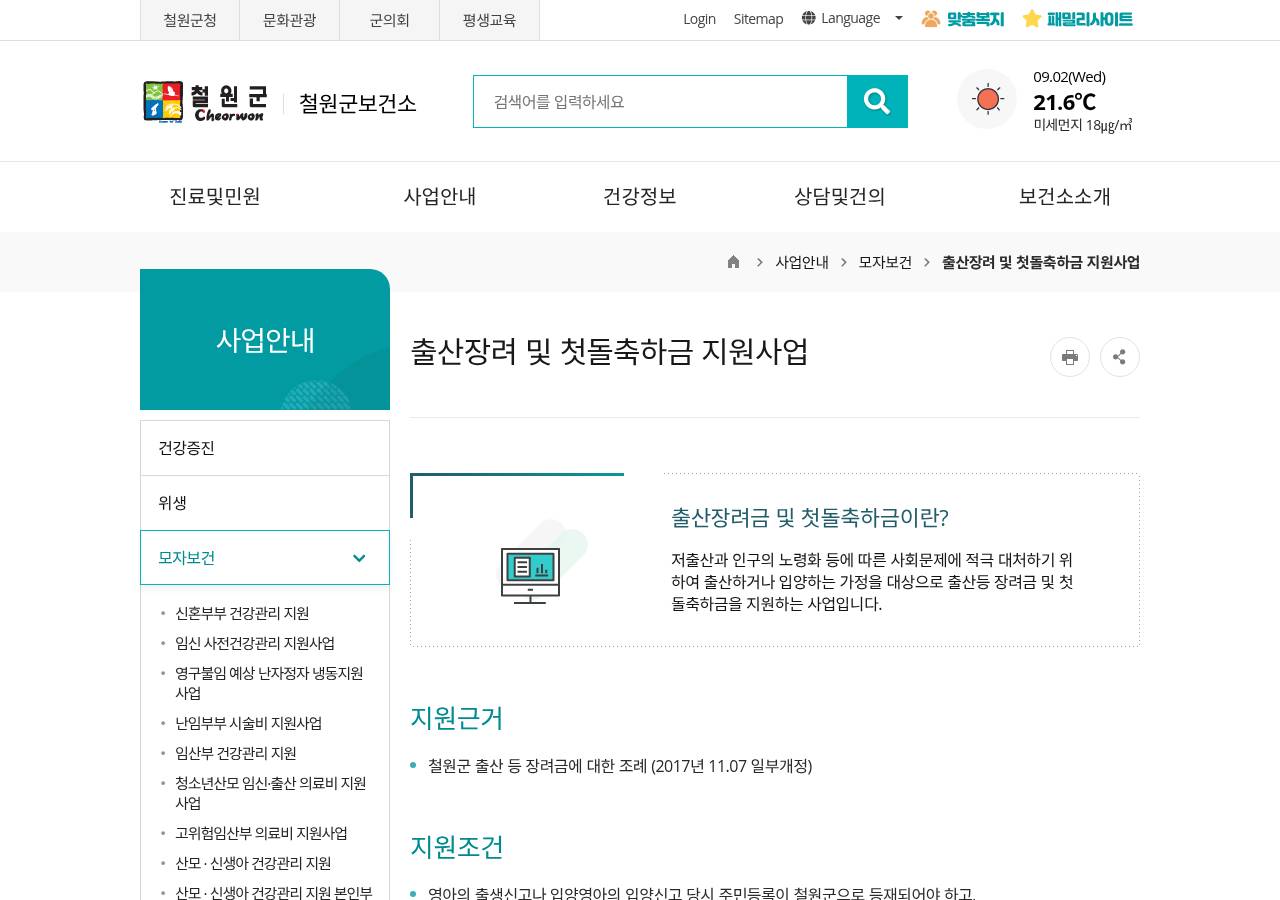
Task: Click 철원군보건소 site title
Action: [358, 103]
